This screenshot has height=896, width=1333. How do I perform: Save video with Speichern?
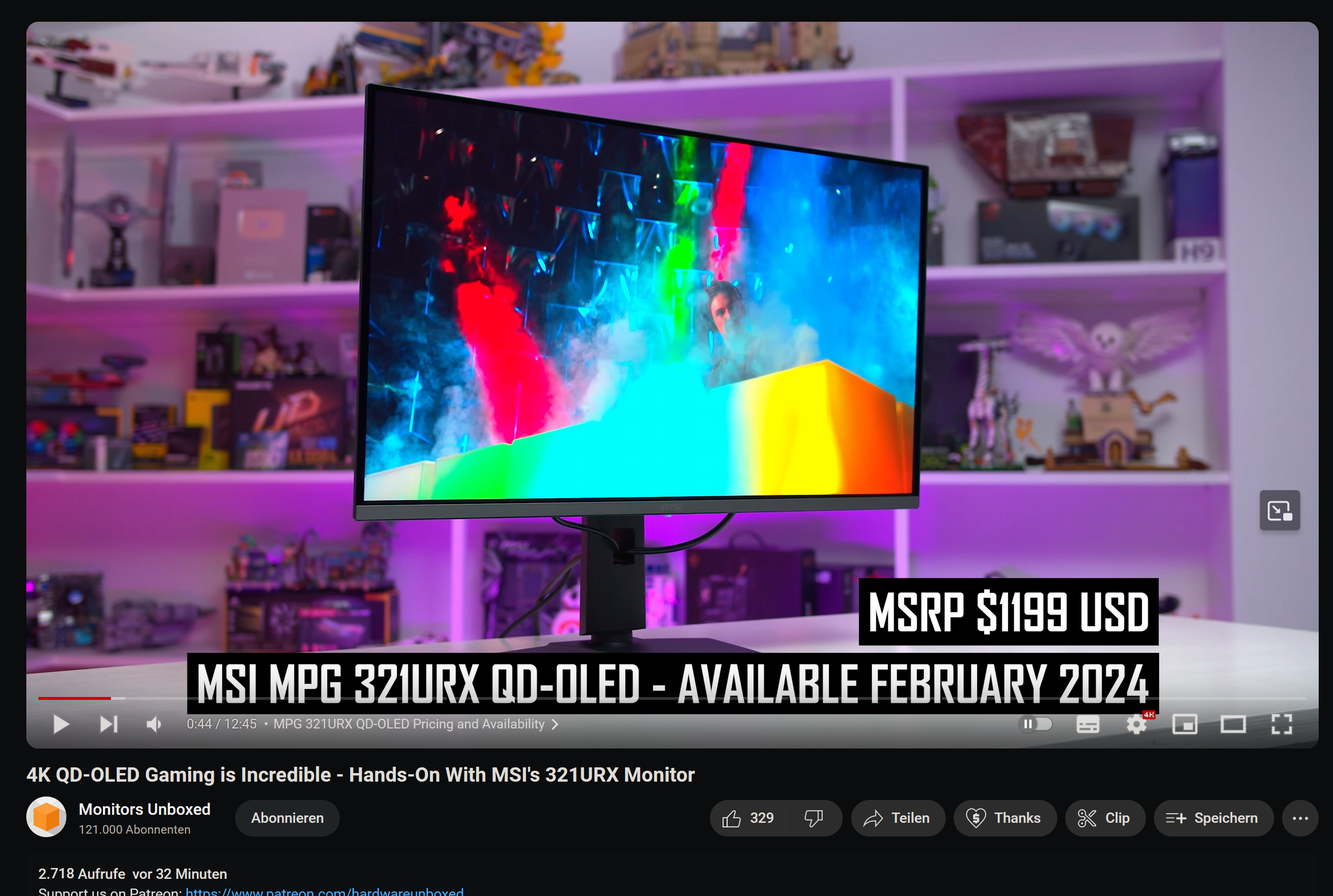pos(1213,818)
